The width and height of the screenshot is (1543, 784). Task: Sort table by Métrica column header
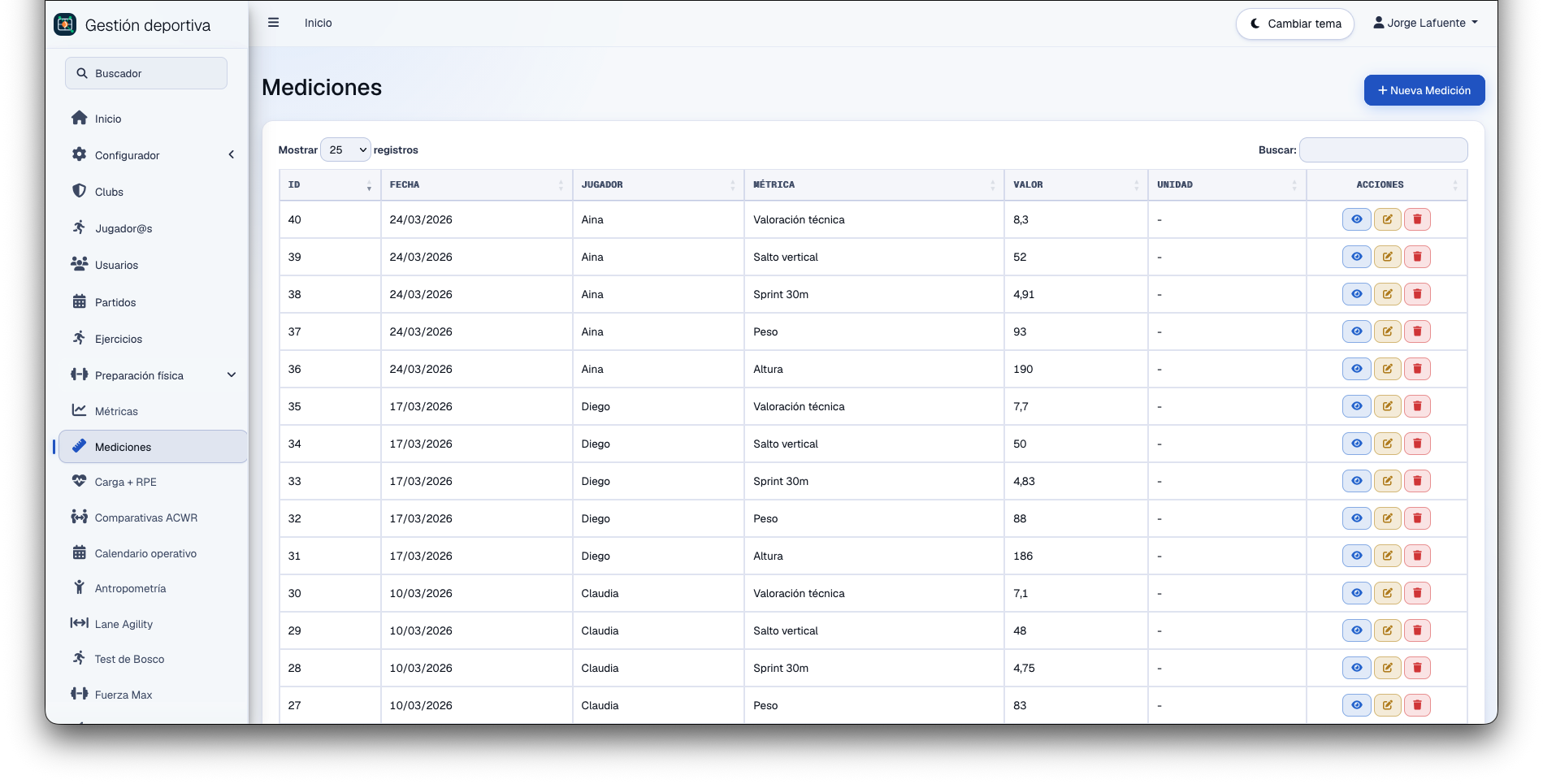(x=874, y=185)
